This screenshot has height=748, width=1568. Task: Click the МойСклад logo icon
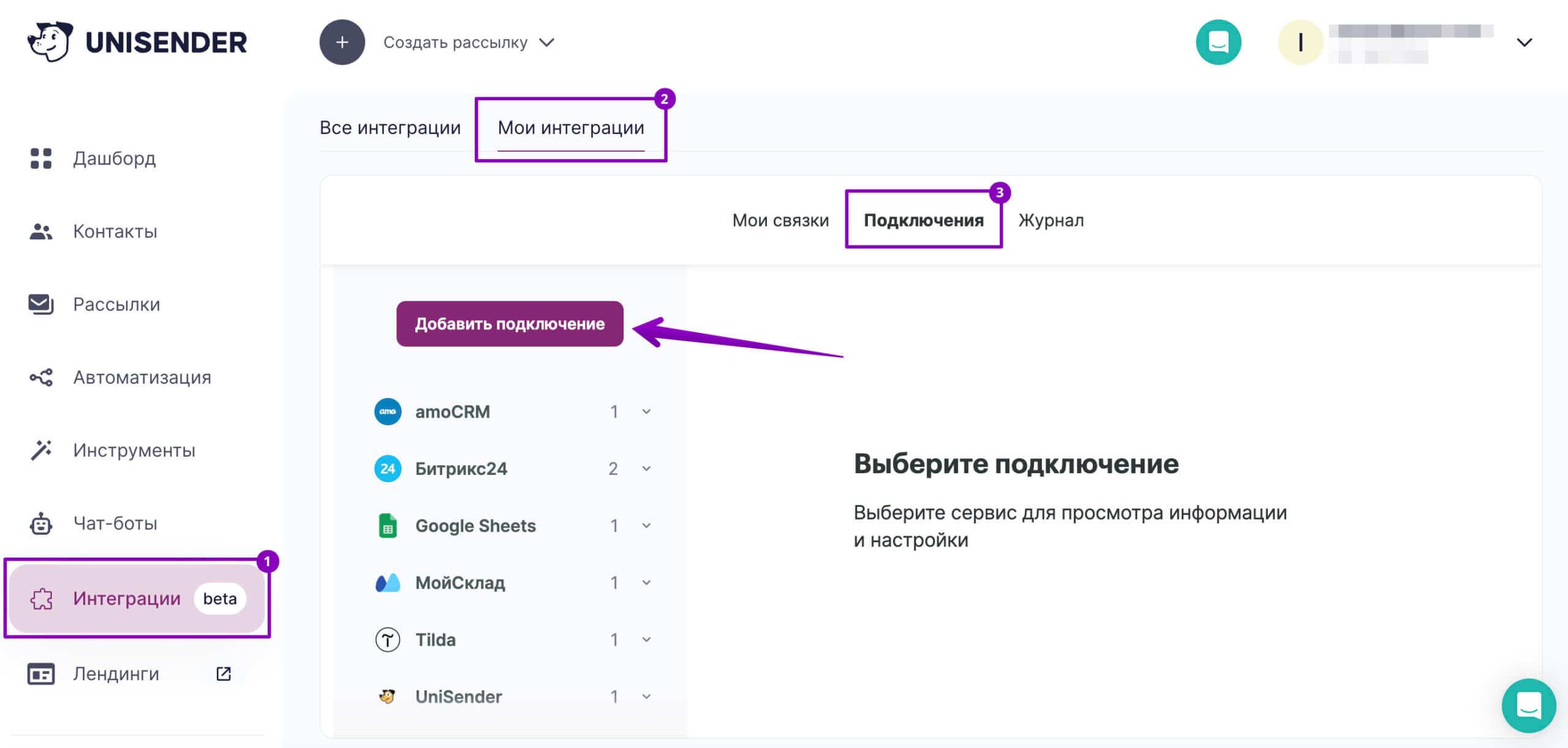coord(388,583)
